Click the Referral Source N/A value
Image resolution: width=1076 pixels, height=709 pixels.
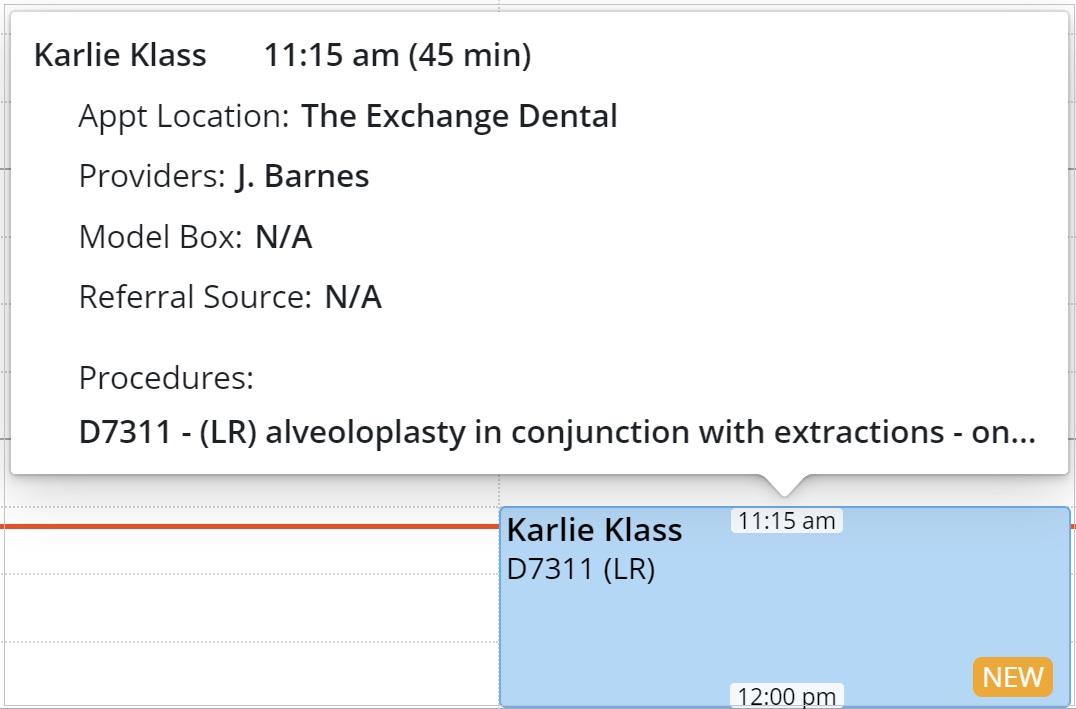[353, 298]
